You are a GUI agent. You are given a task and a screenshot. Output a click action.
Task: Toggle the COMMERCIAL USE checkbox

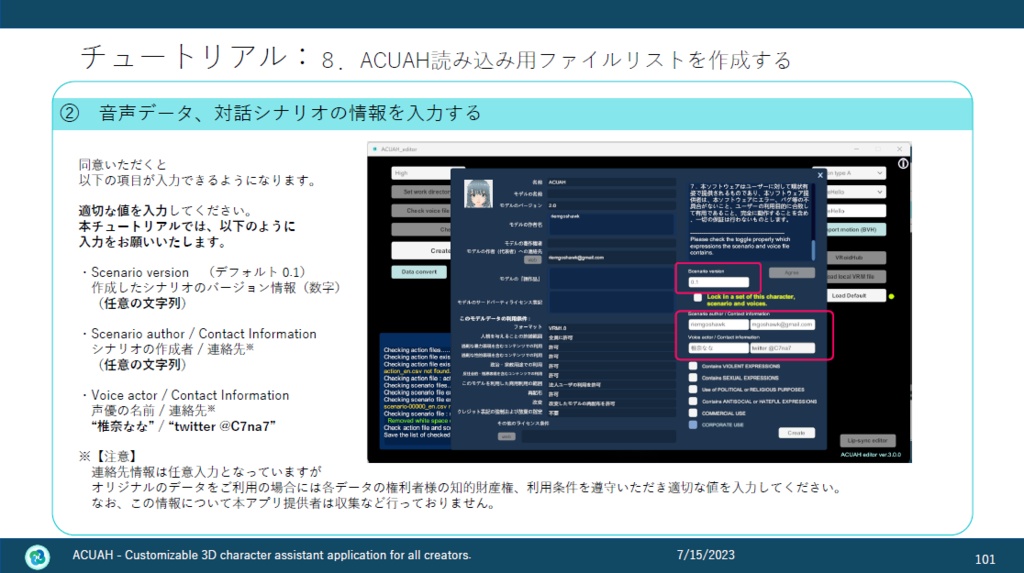pyautogui.click(x=693, y=413)
